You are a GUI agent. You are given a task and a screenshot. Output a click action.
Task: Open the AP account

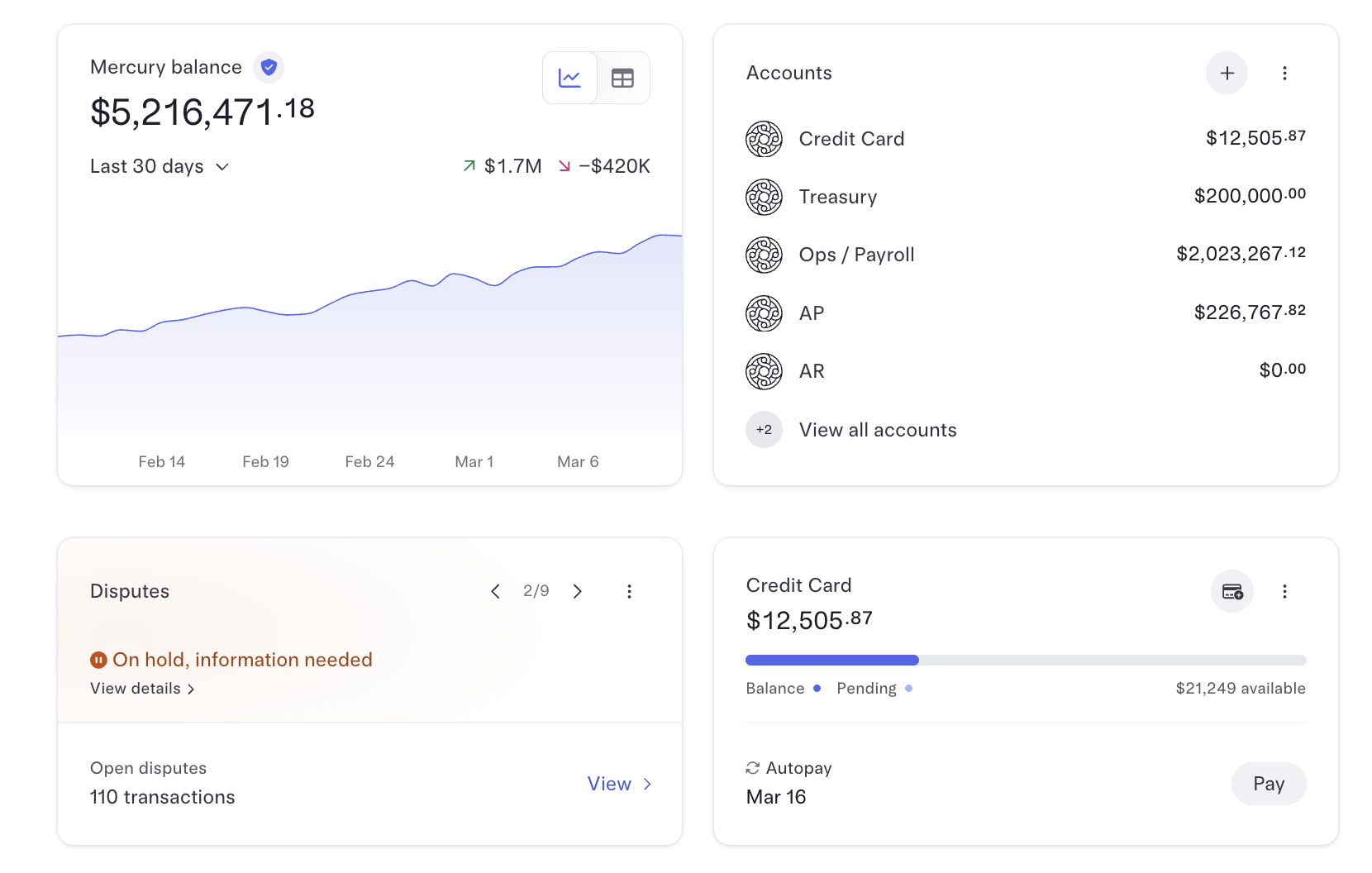[1026, 313]
